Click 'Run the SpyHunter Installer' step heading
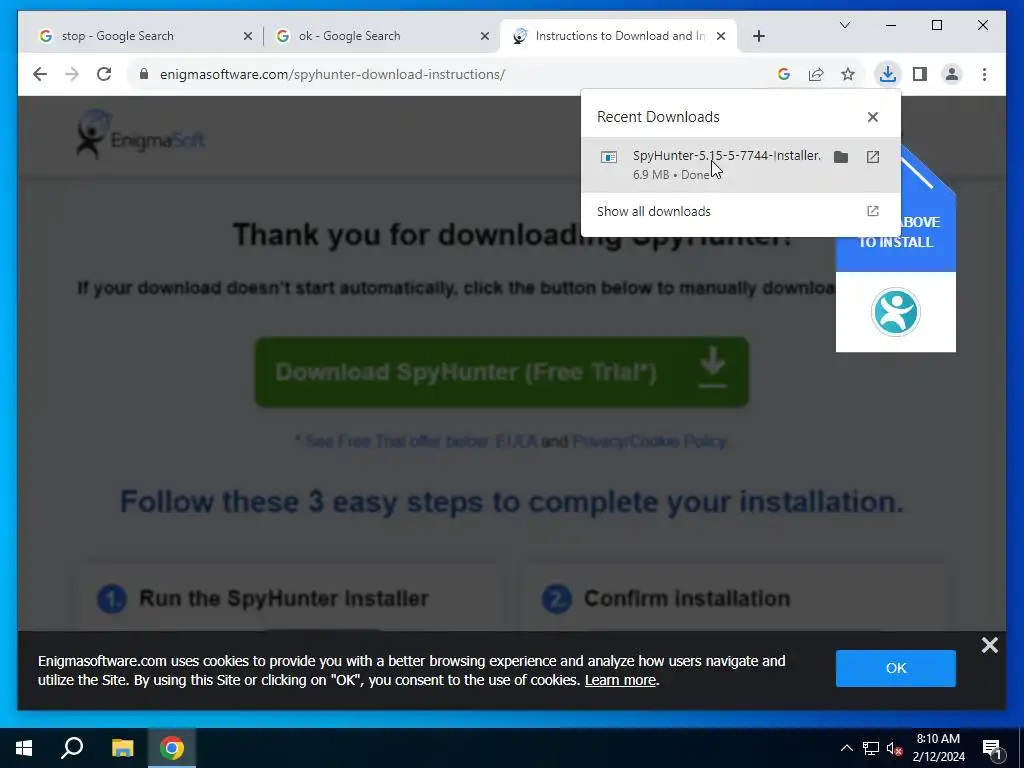 tap(283, 598)
